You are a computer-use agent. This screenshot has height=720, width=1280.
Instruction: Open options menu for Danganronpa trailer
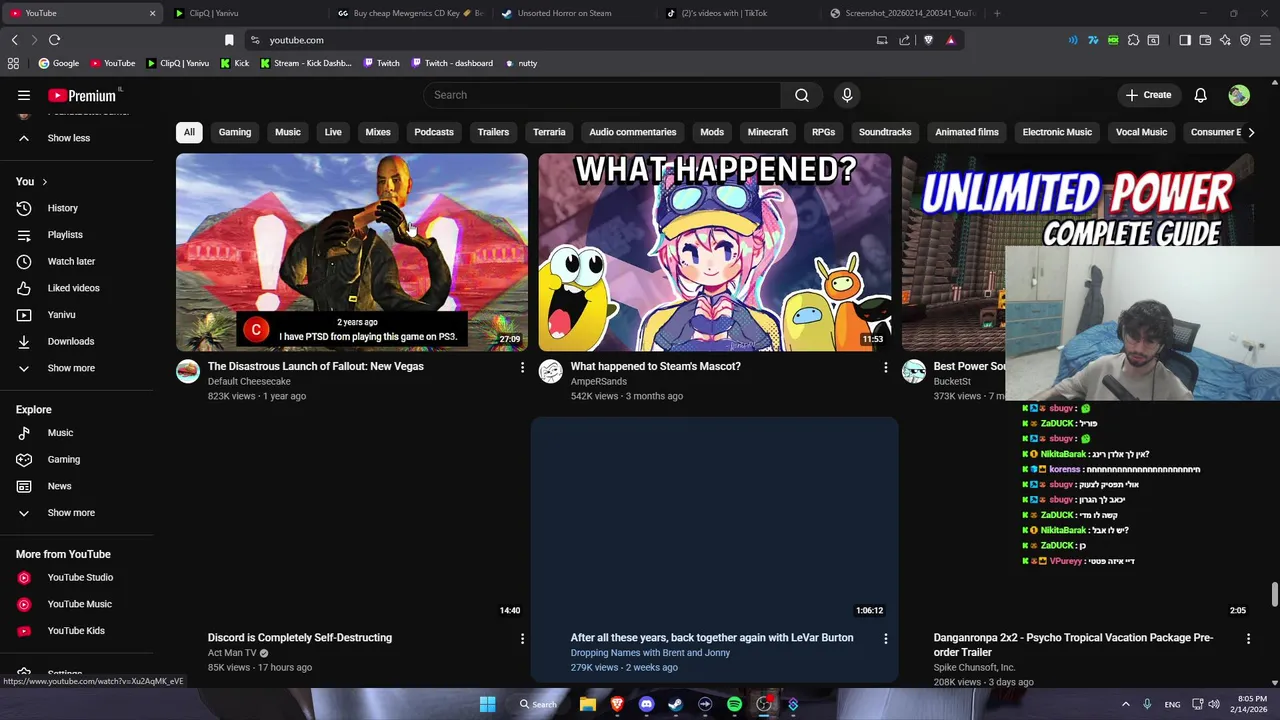[x=1248, y=638]
